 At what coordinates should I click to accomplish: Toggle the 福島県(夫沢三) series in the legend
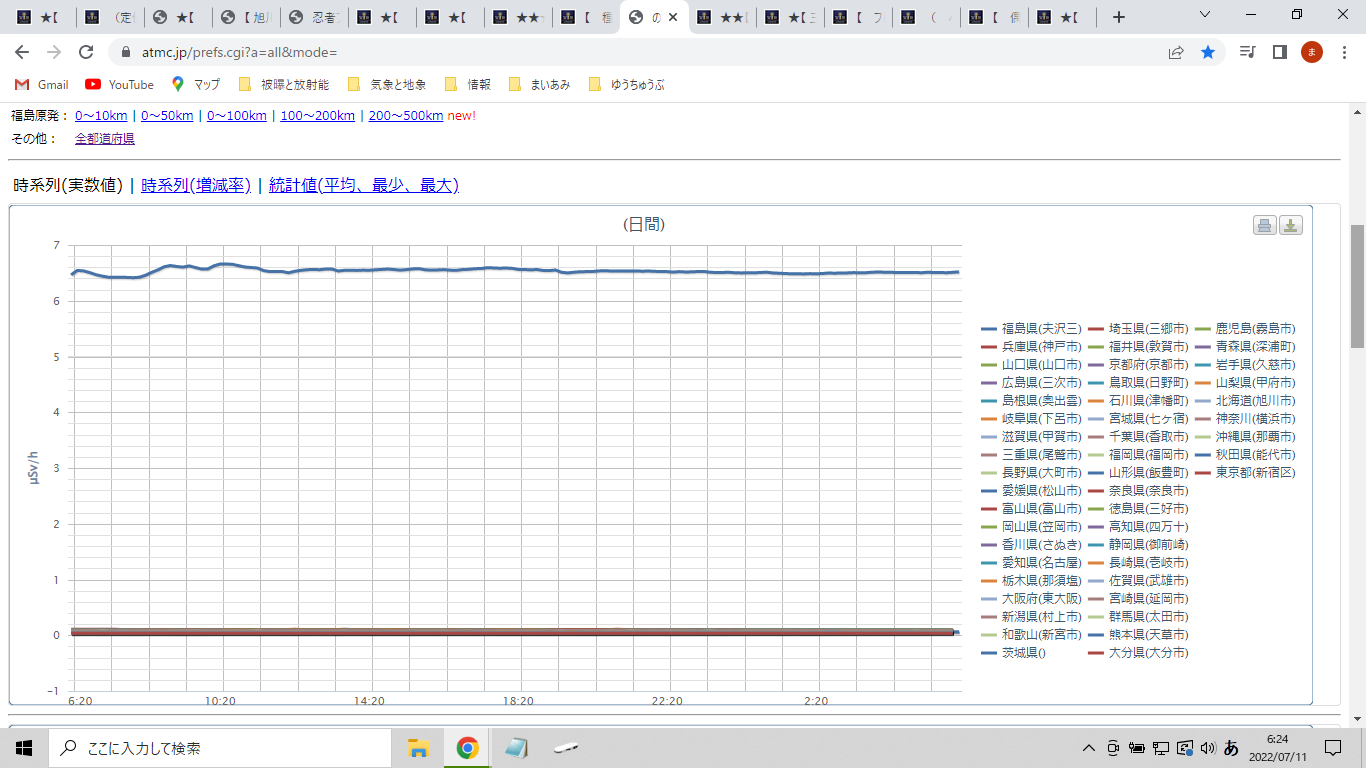[1032, 328]
